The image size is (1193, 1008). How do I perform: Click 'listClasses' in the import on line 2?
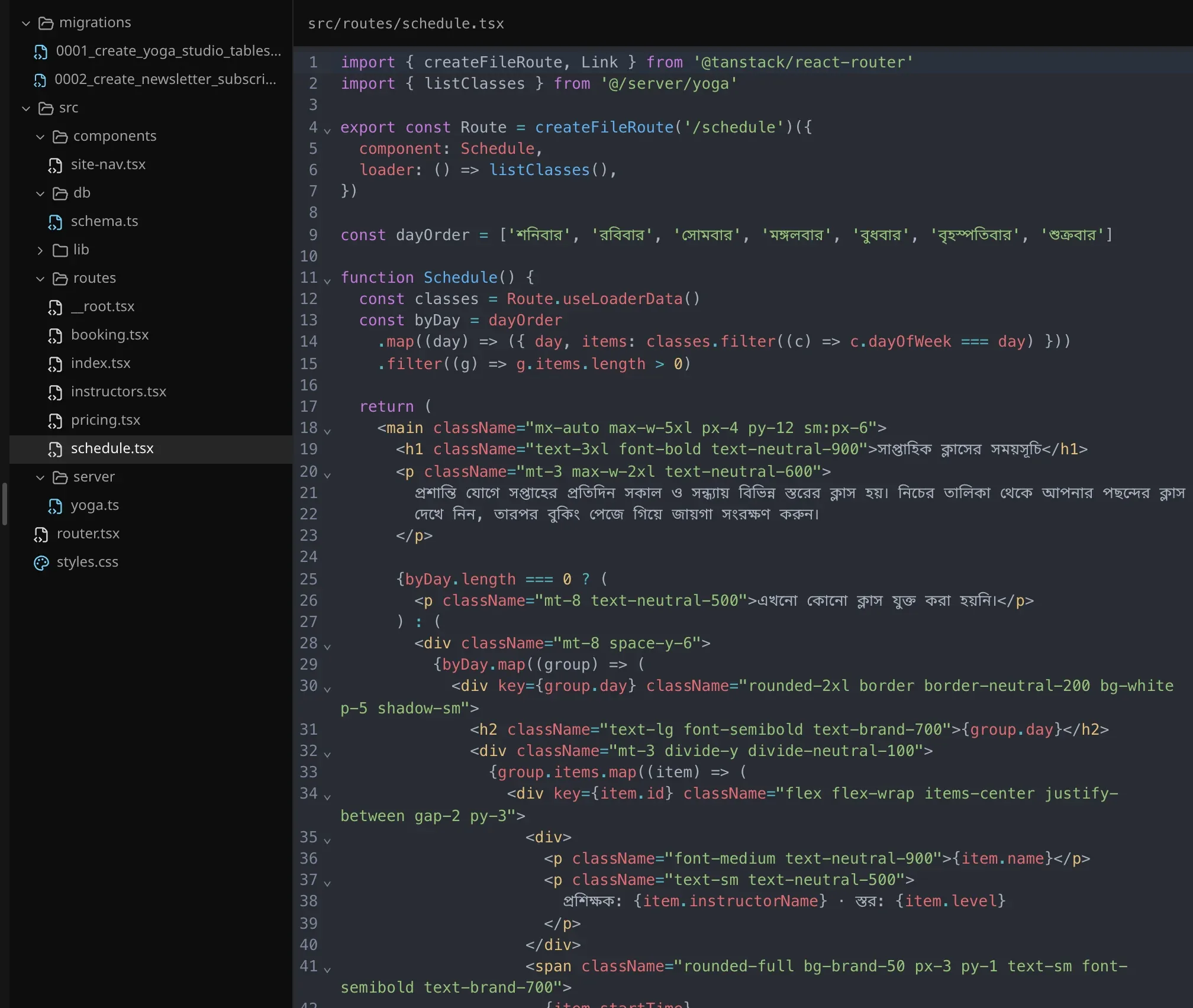pyautogui.click(x=475, y=83)
